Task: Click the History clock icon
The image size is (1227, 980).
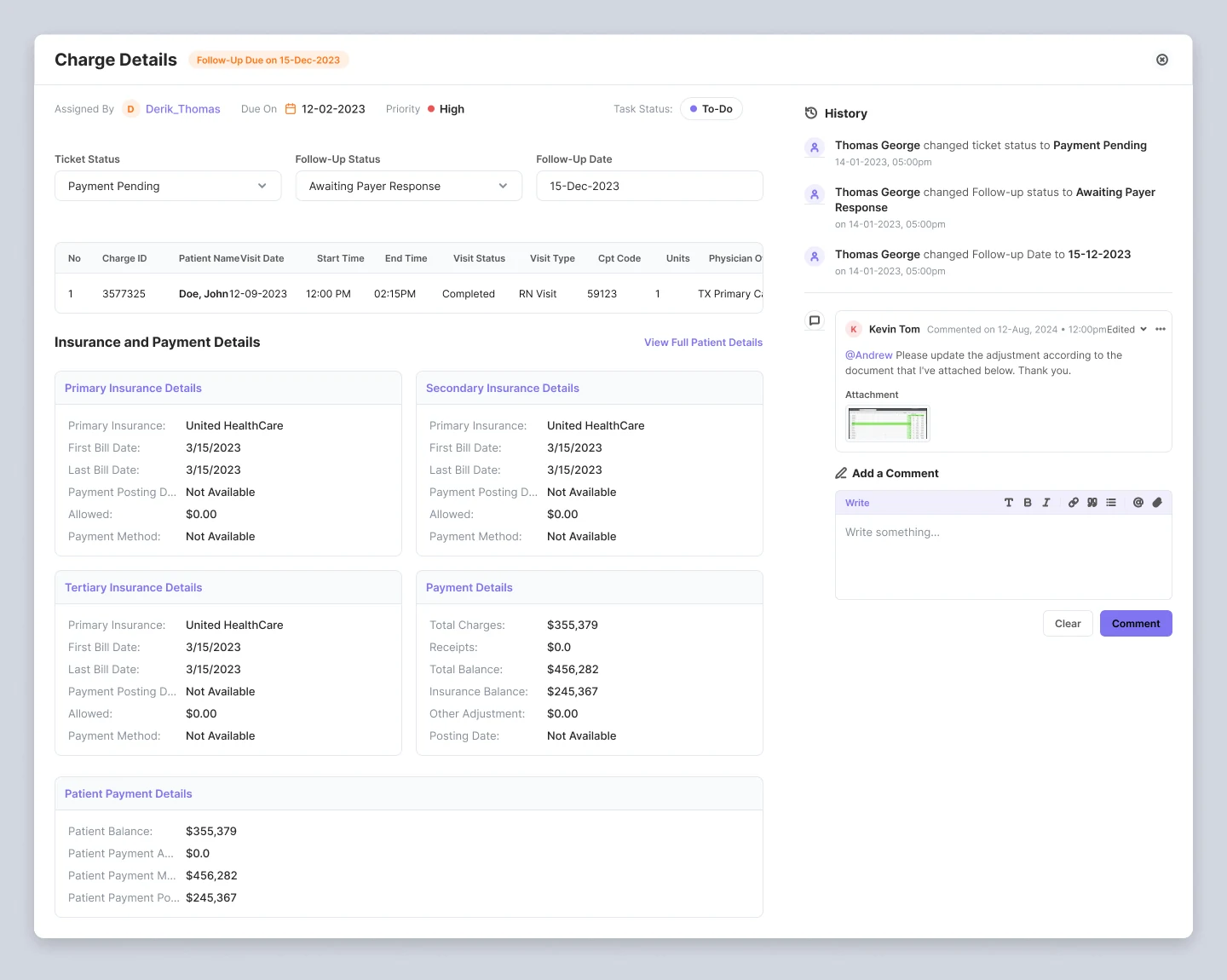Action: point(811,113)
